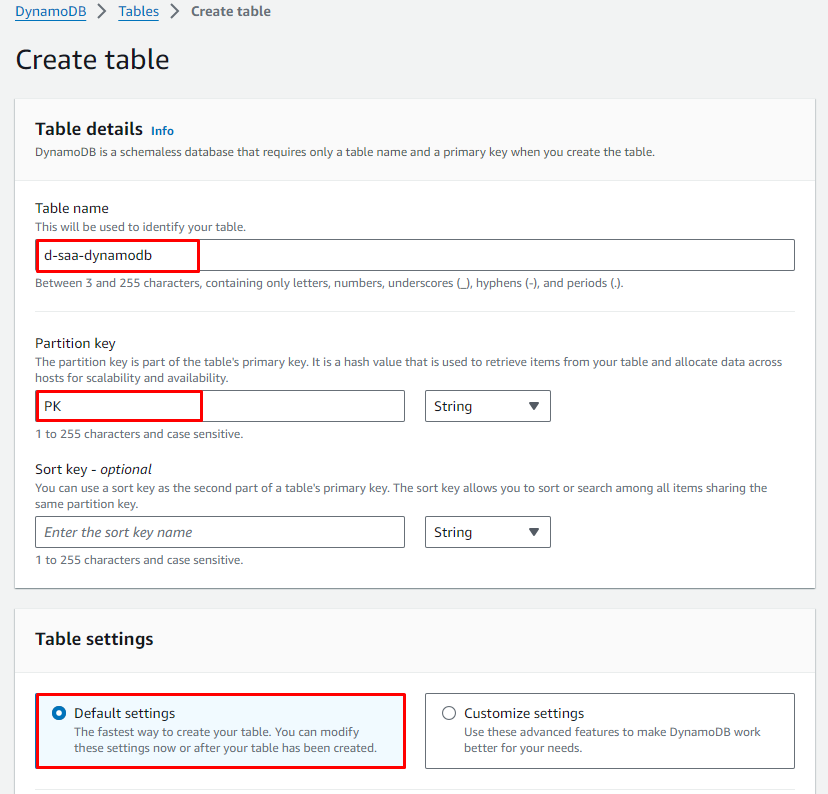This screenshot has height=794, width=828.
Task: Go to the Tables breadcrumb link
Action: 138,12
